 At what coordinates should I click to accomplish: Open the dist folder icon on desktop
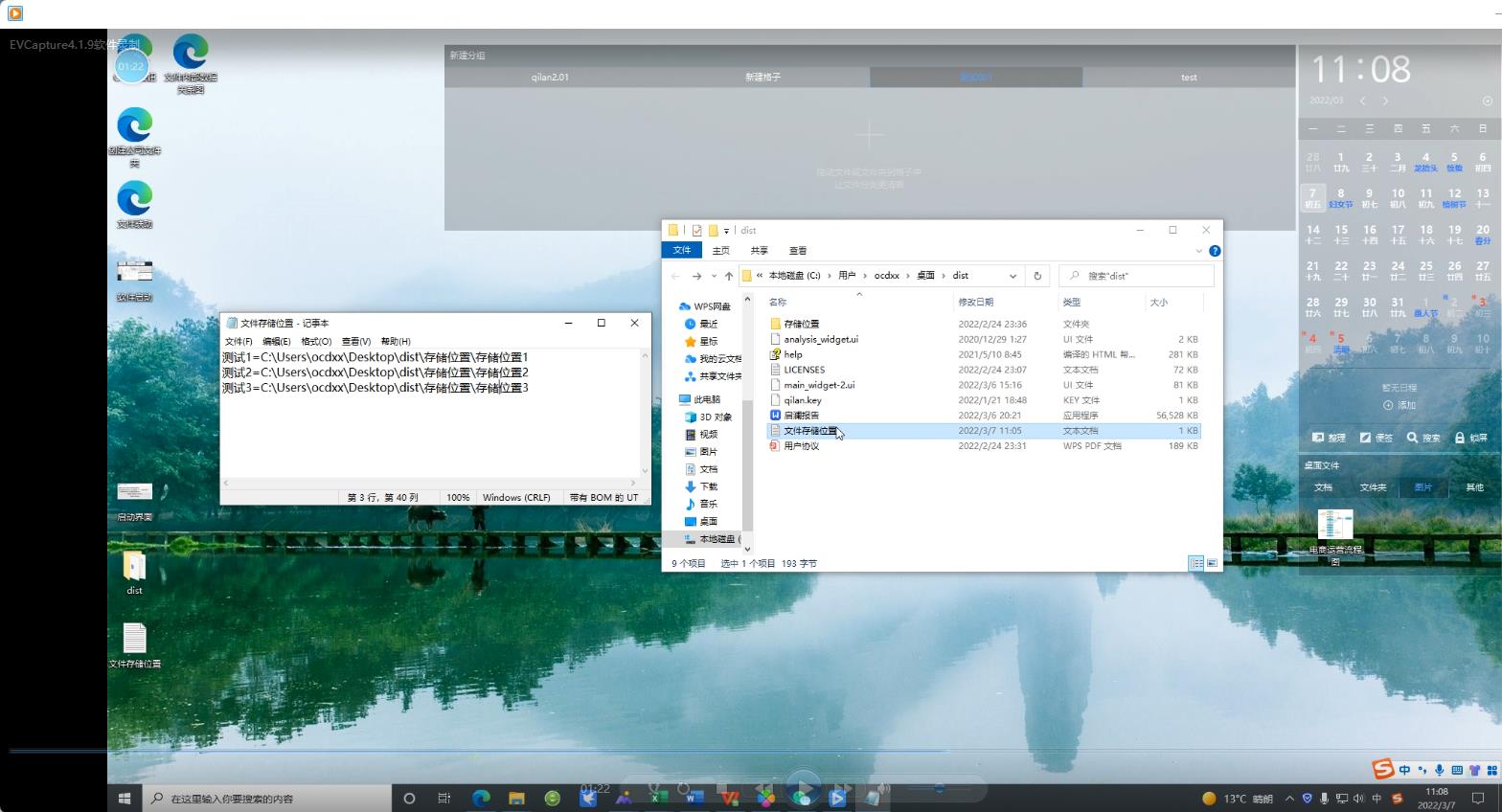(x=134, y=567)
